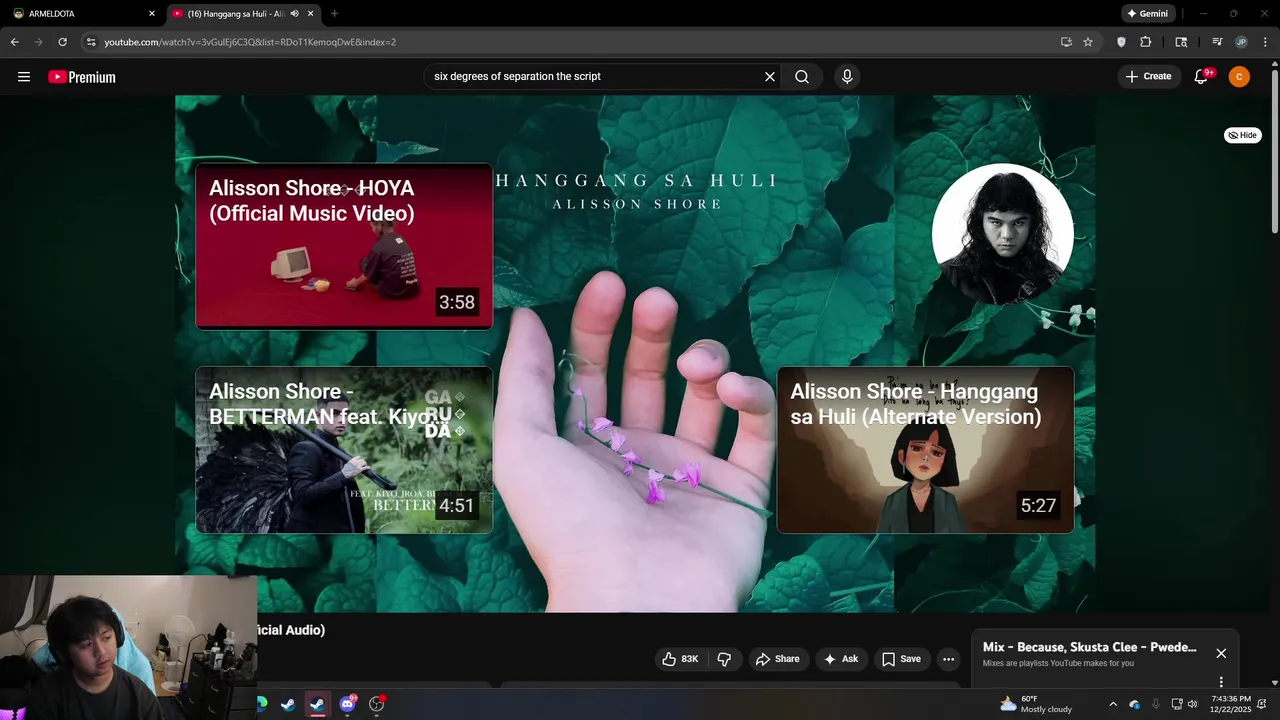Share this video

point(777,659)
